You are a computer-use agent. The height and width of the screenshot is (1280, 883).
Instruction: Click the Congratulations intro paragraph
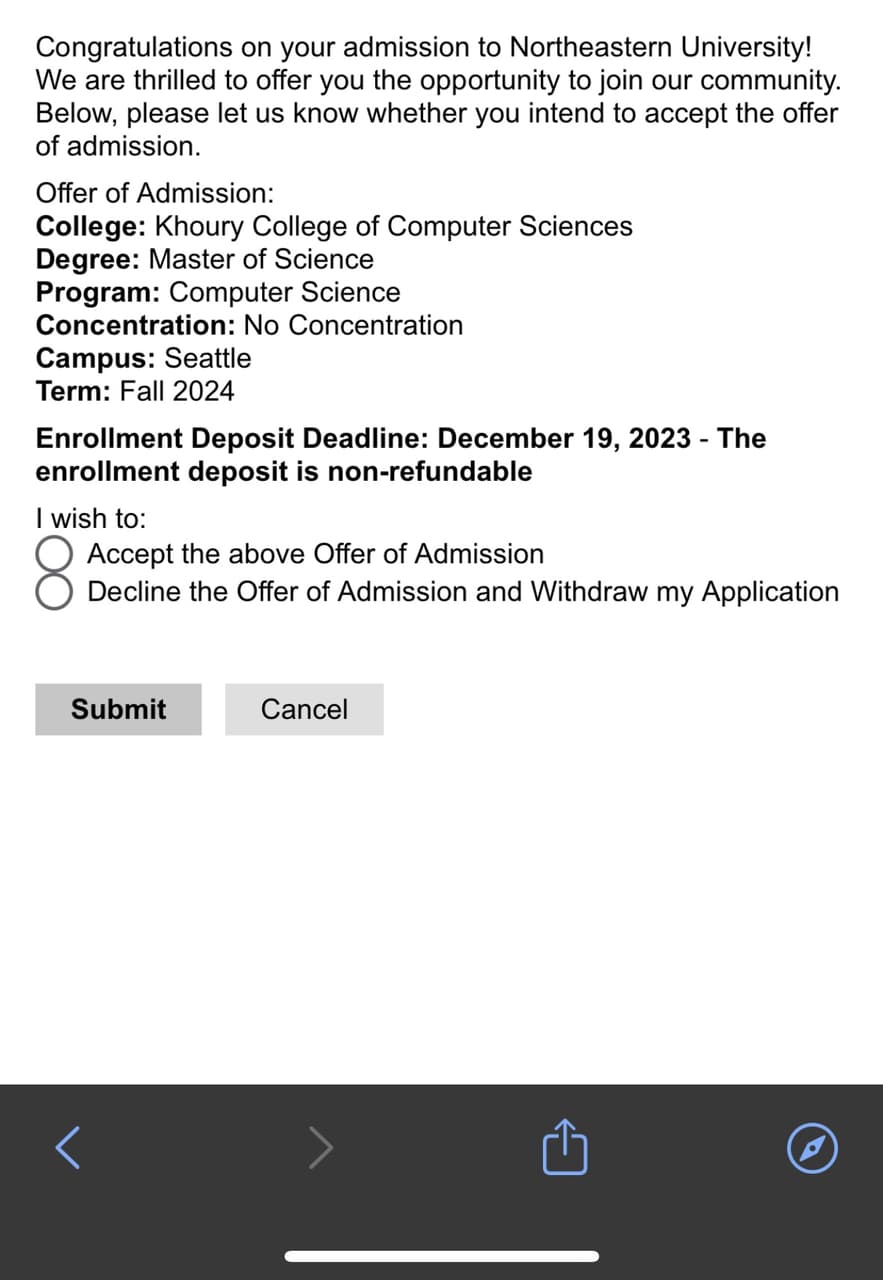coord(437,96)
